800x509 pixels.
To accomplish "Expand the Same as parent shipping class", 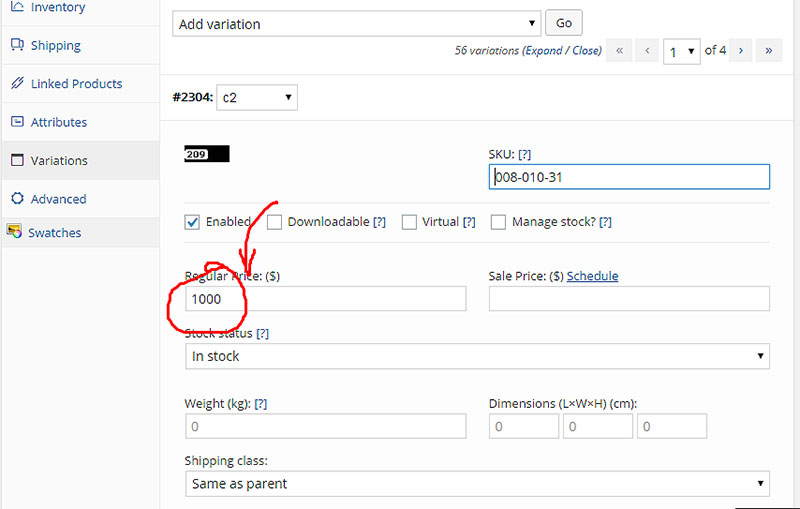I will point(477,483).
